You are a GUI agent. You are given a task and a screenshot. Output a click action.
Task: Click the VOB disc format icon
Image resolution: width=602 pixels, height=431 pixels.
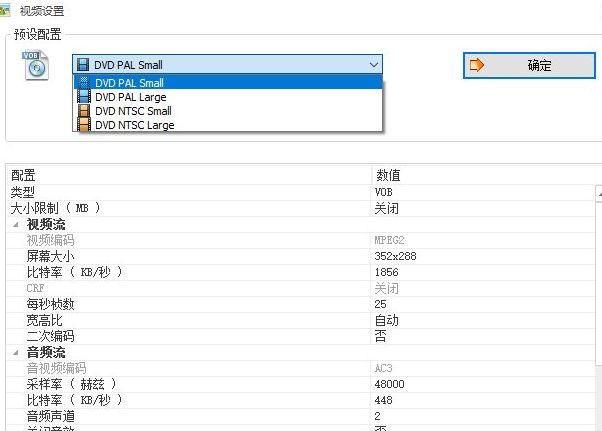tap(35, 64)
